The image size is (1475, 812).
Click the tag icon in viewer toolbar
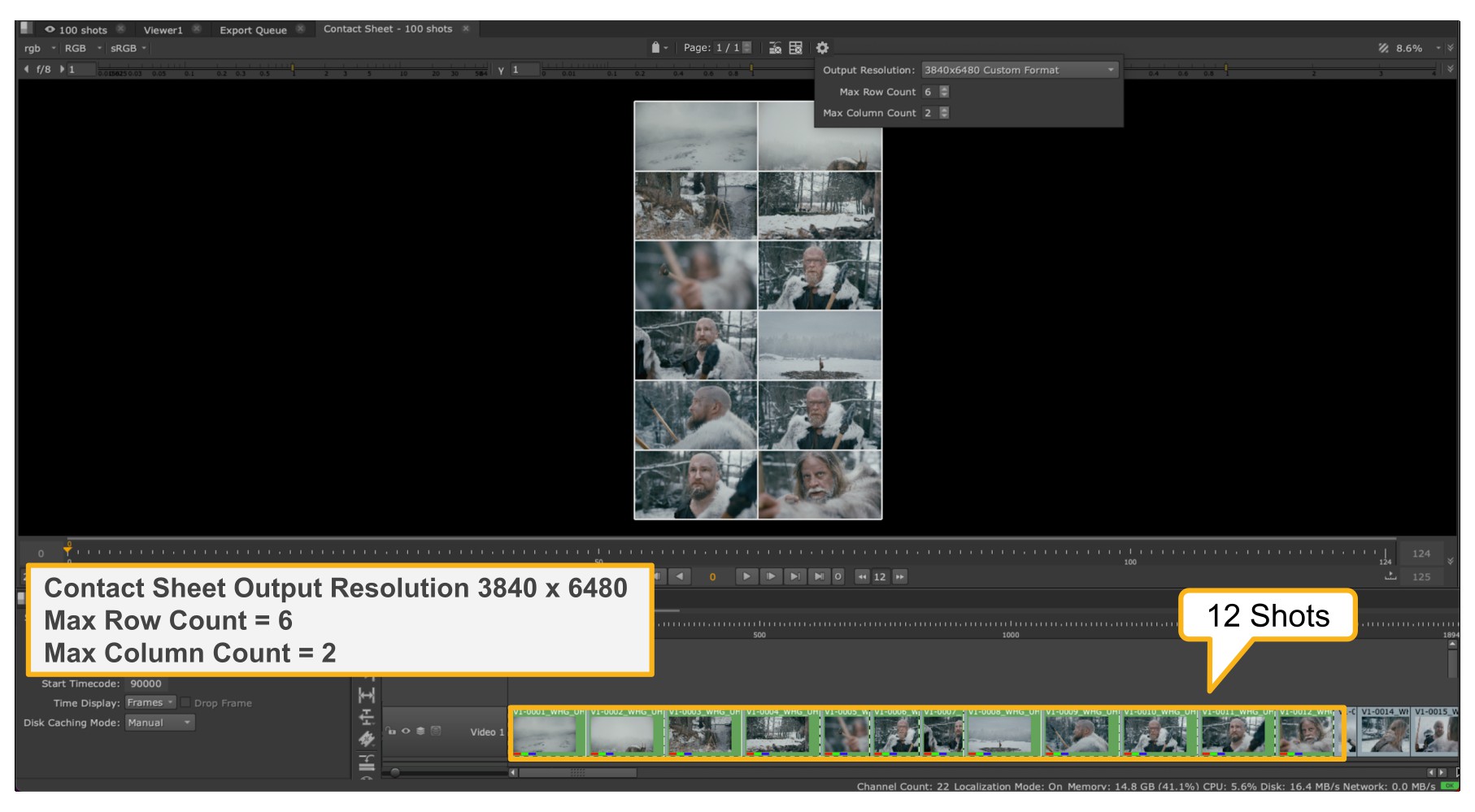tap(655, 48)
